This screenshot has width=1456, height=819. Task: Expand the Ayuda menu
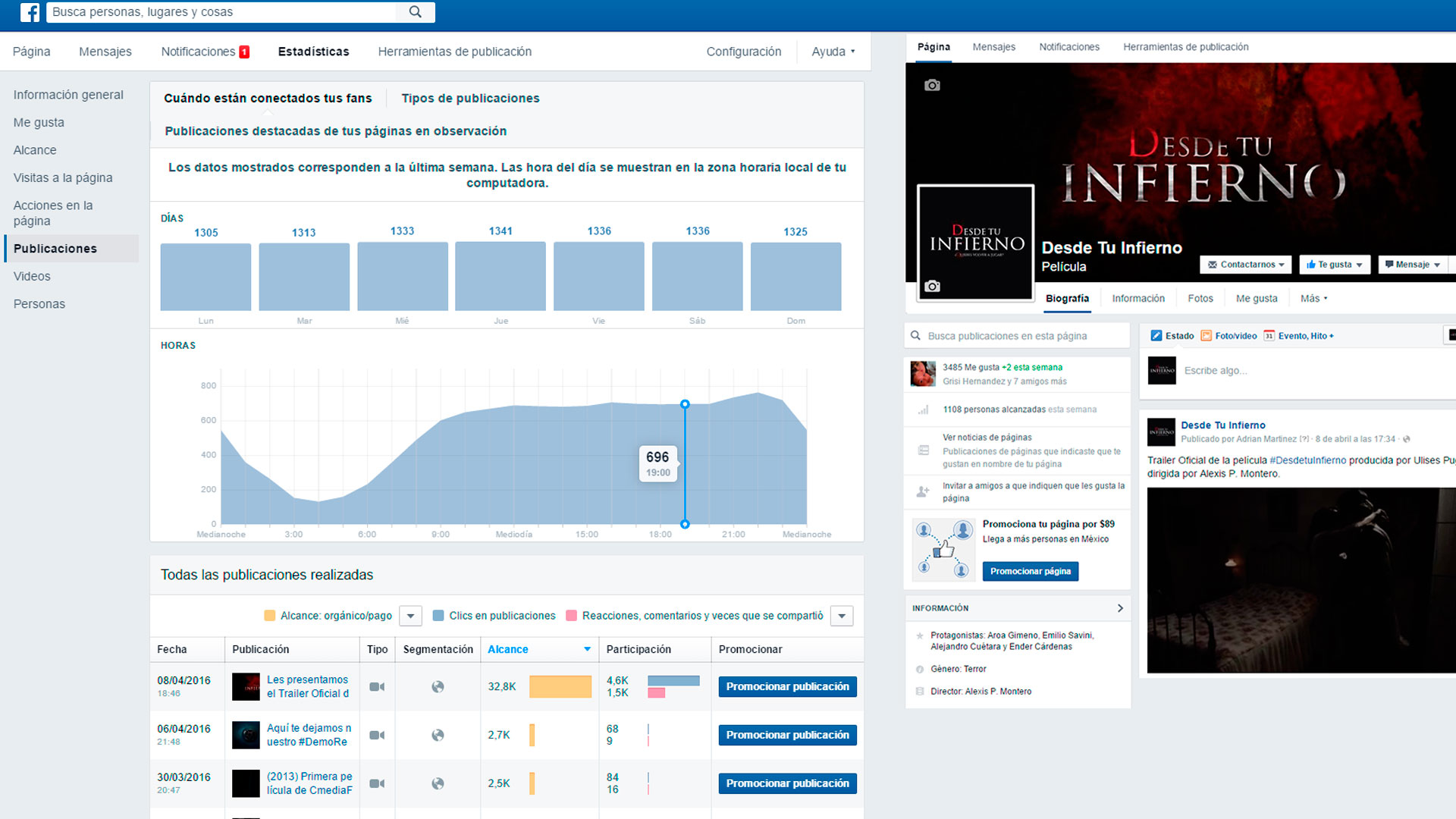(x=833, y=52)
